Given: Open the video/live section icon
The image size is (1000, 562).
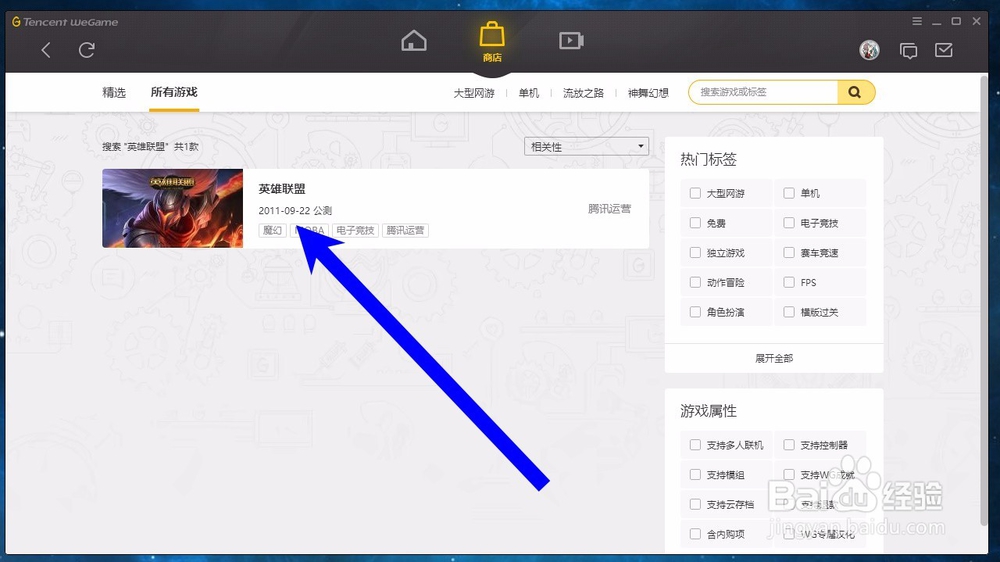Looking at the screenshot, I should click(571, 41).
